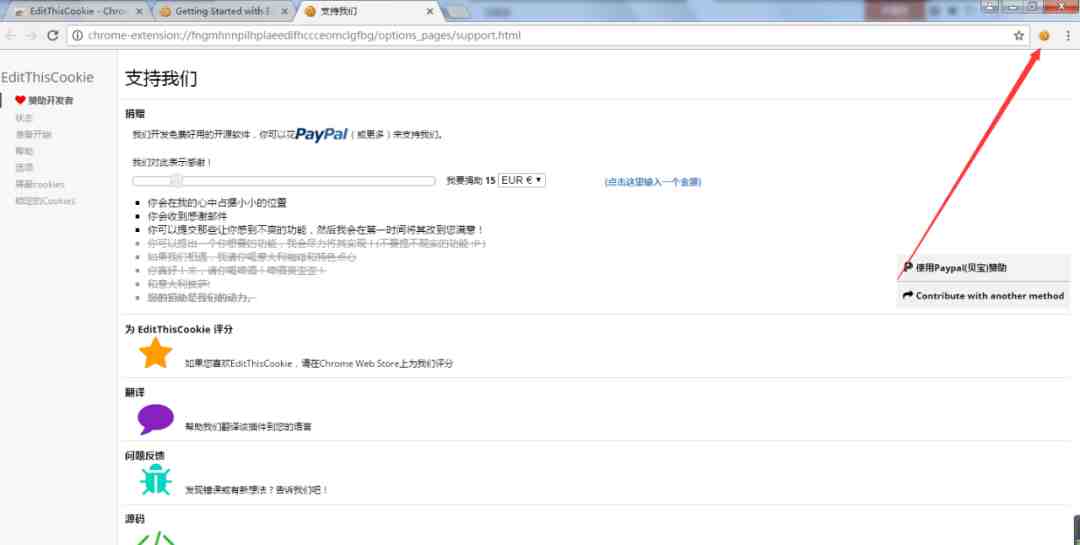Click the donation amount slider handle

(x=176, y=181)
